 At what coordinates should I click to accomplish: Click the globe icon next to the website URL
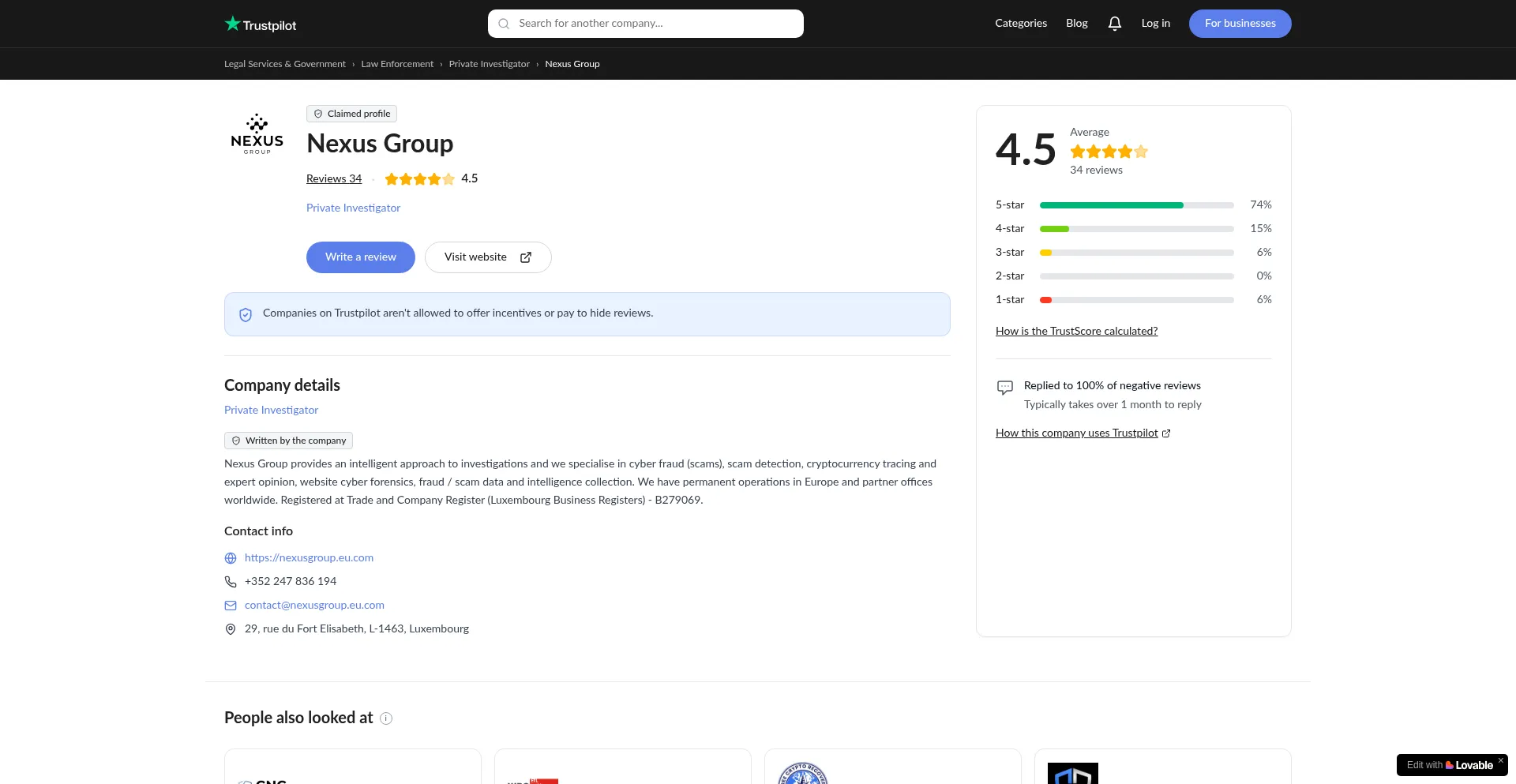[x=230, y=558]
